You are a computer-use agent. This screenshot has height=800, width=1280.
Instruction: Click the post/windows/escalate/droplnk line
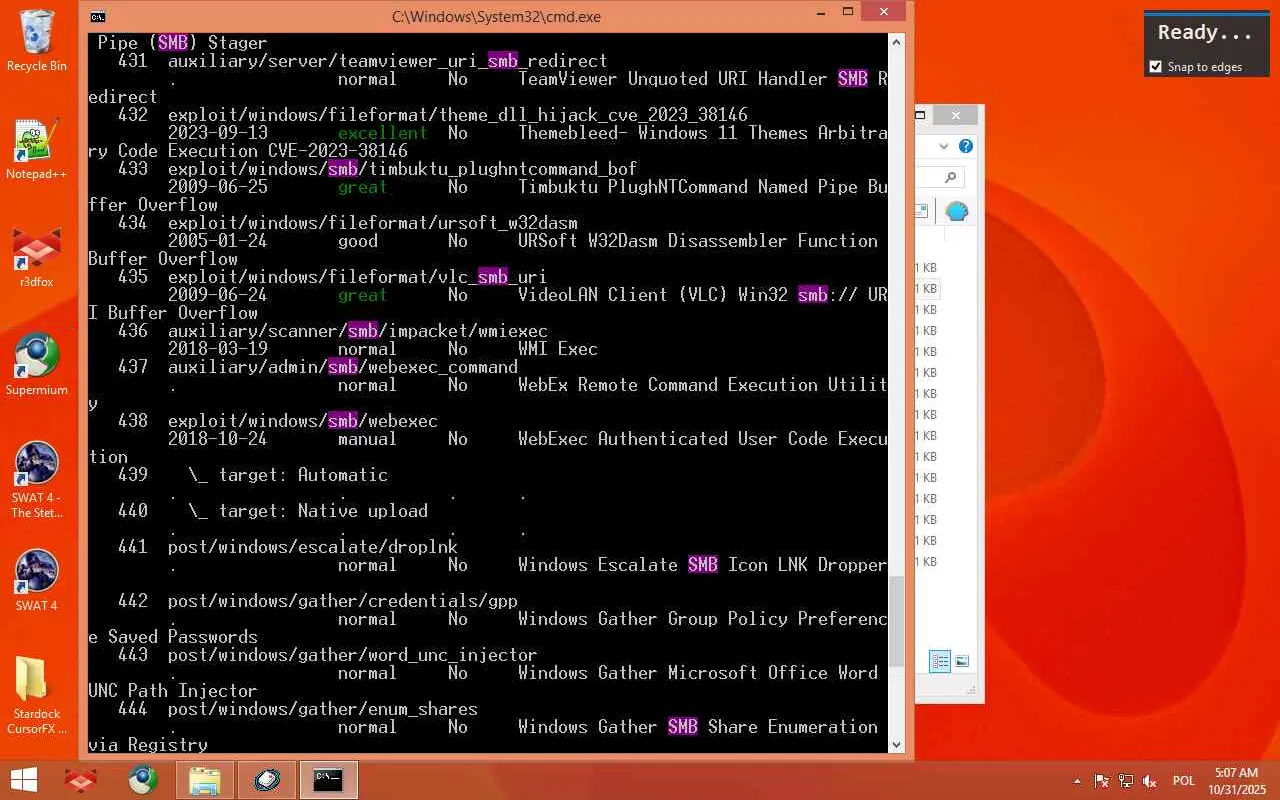pos(312,547)
